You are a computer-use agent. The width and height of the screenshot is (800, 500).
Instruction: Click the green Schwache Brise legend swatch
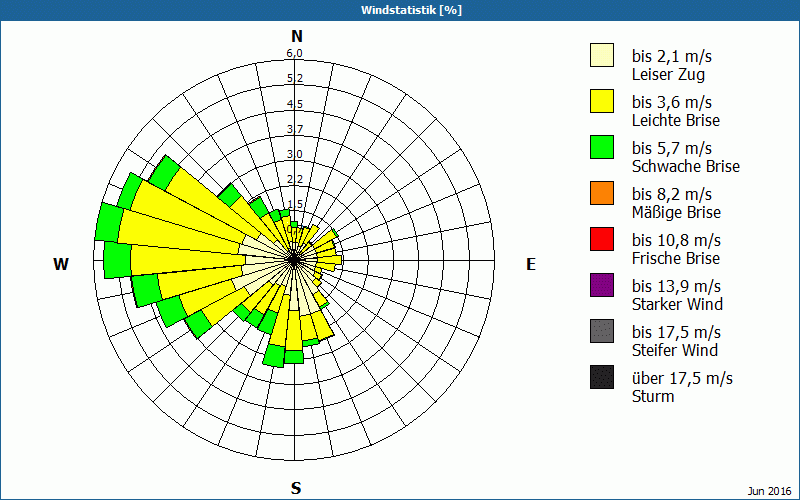[x=602, y=147]
